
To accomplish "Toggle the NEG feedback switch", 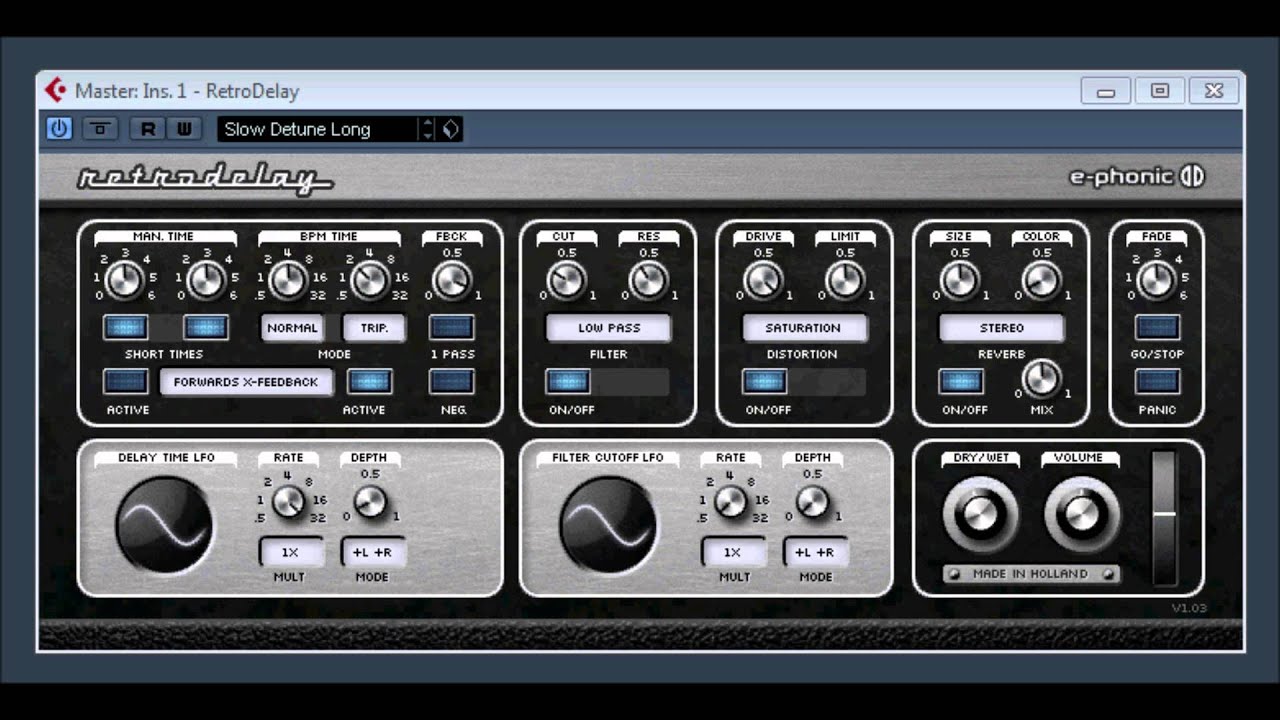I will (x=452, y=381).
